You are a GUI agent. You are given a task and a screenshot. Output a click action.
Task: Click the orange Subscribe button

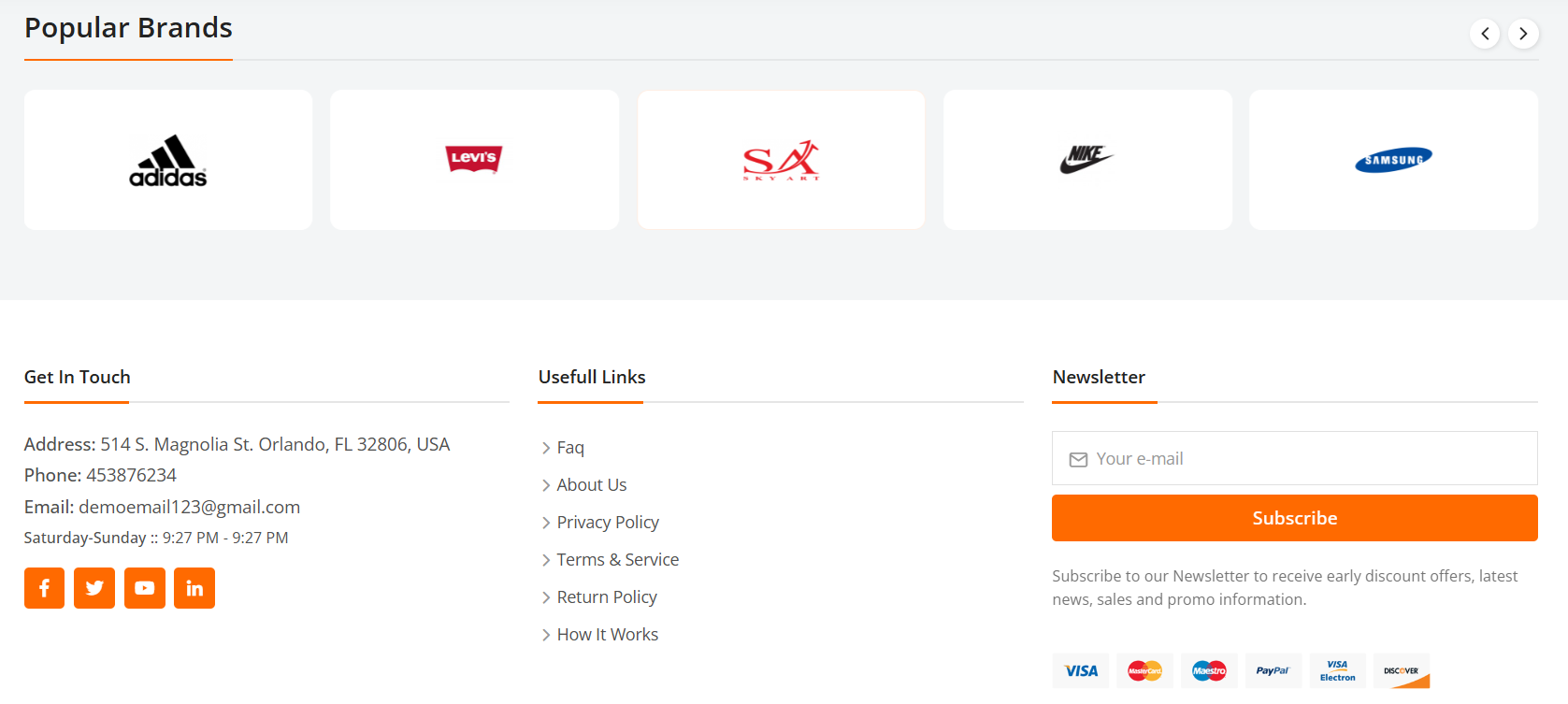pos(1295,518)
